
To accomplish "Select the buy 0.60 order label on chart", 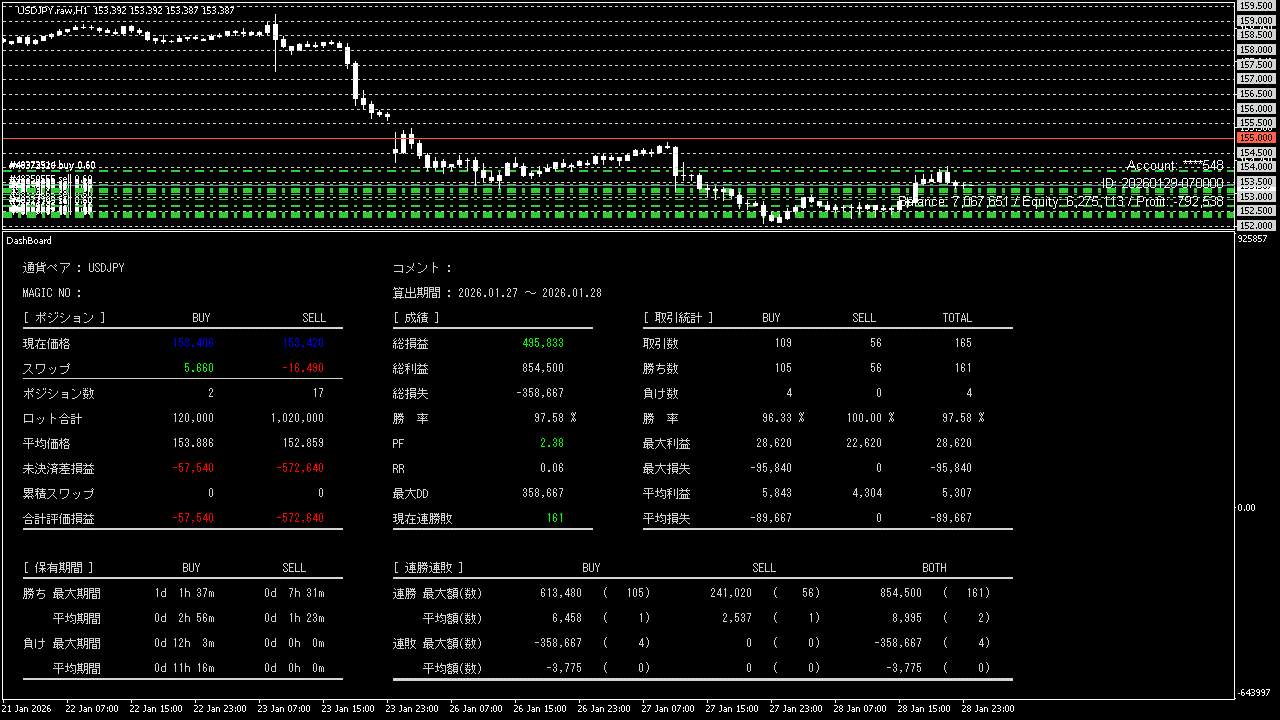I will 52,165.
